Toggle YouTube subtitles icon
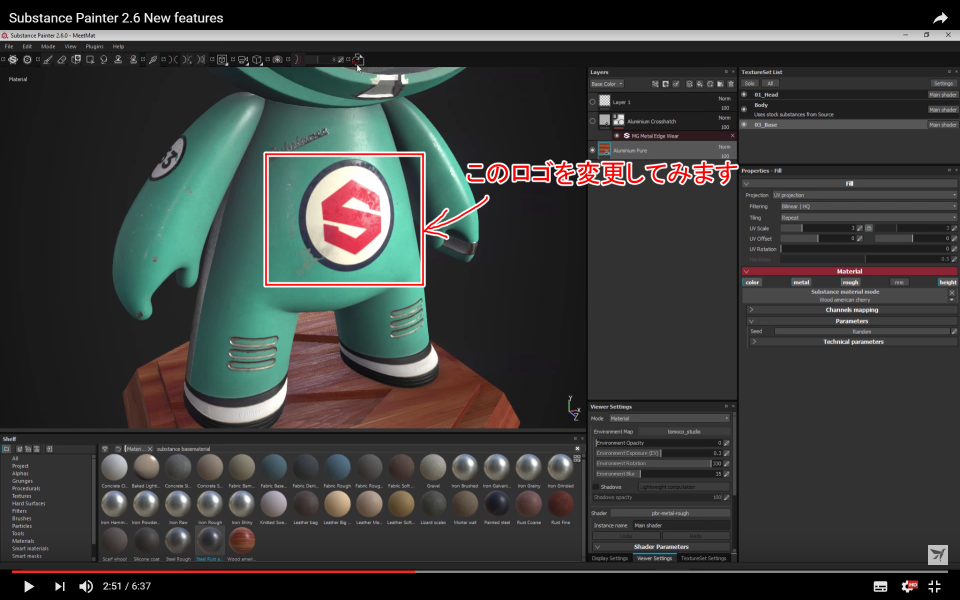Image resolution: width=960 pixels, height=600 pixels. tap(880, 587)
